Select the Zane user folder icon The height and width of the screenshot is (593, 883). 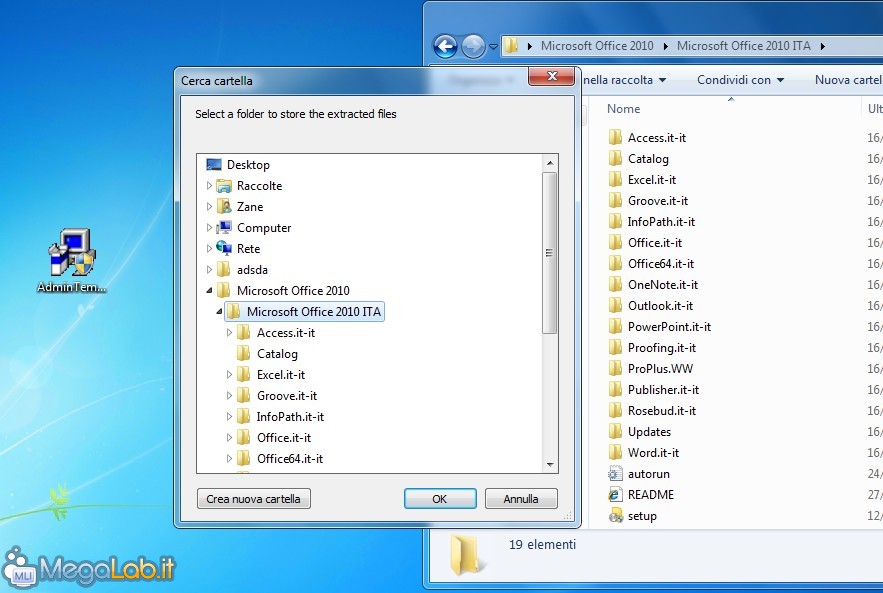tap(224, 207)
